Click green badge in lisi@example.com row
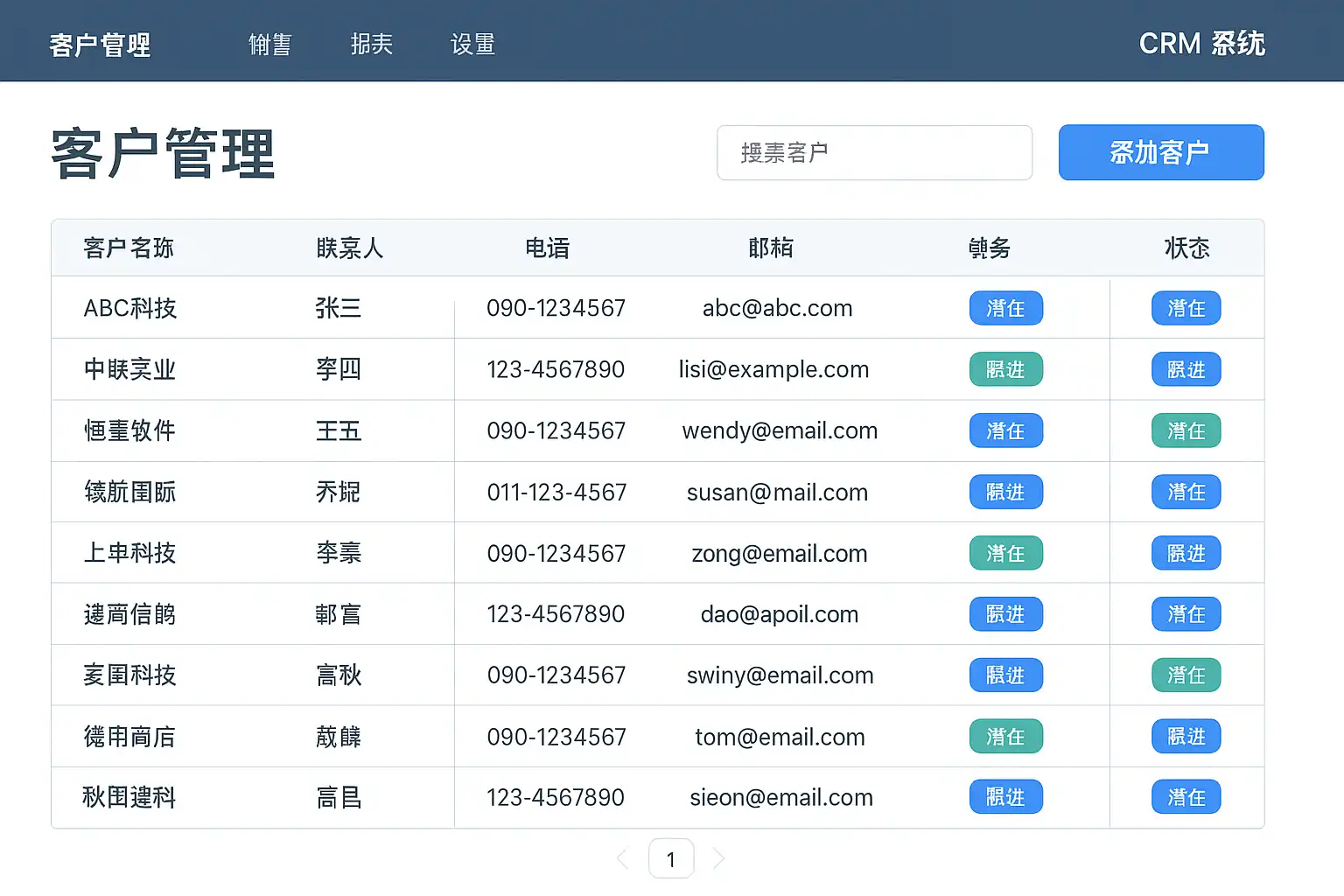The height and width of the screenshot is (896, 1344). tap(1005, 369)
